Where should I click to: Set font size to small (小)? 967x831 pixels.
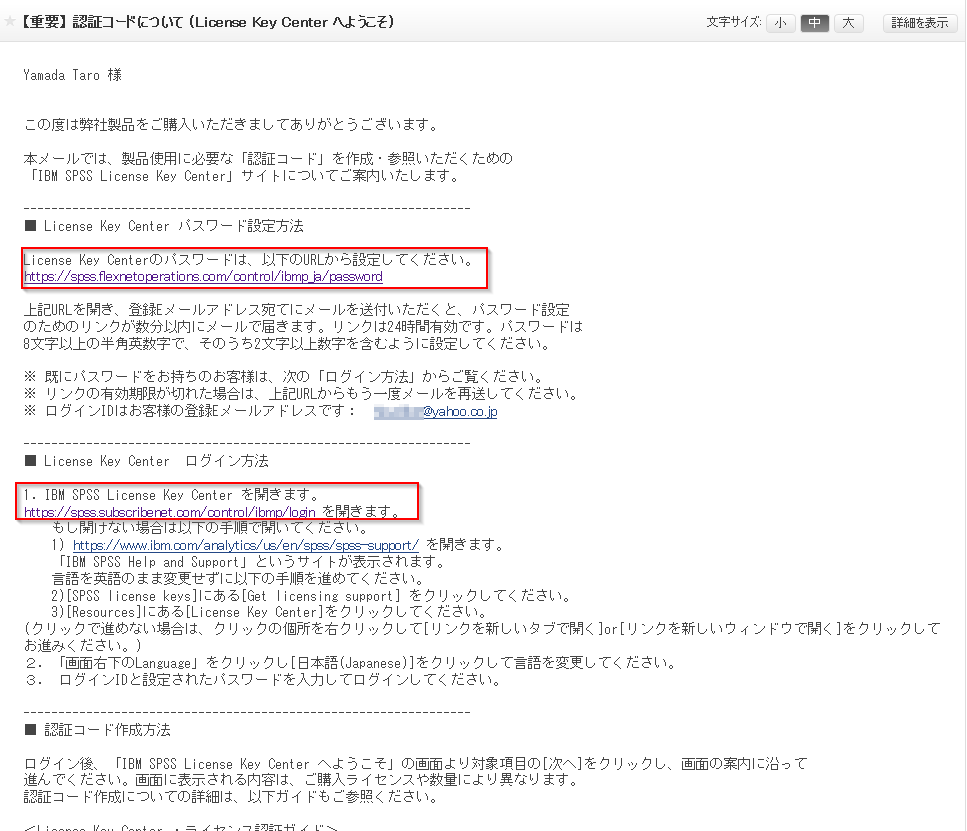pos(781,23)
